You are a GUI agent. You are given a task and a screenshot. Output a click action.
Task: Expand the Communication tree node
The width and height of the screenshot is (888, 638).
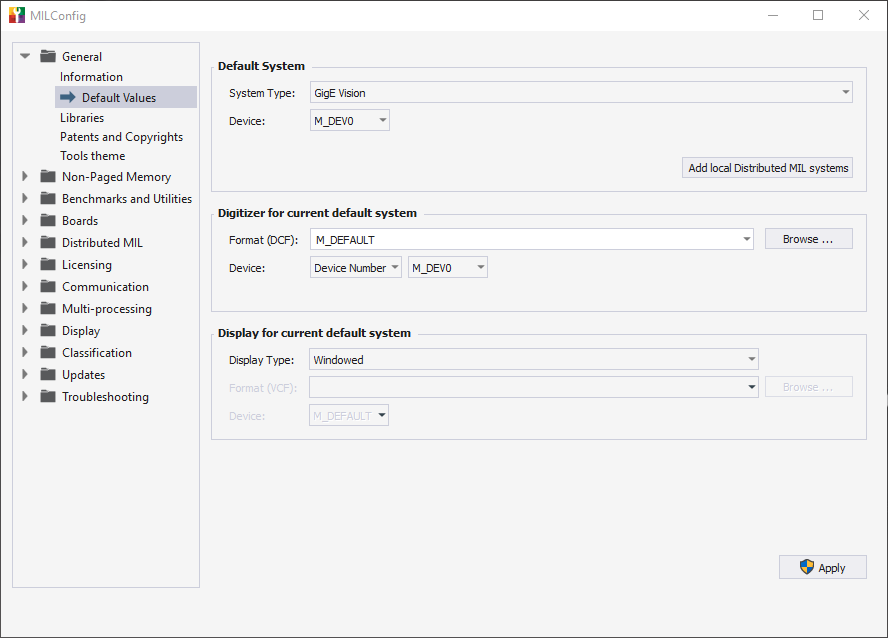point(25,286)
